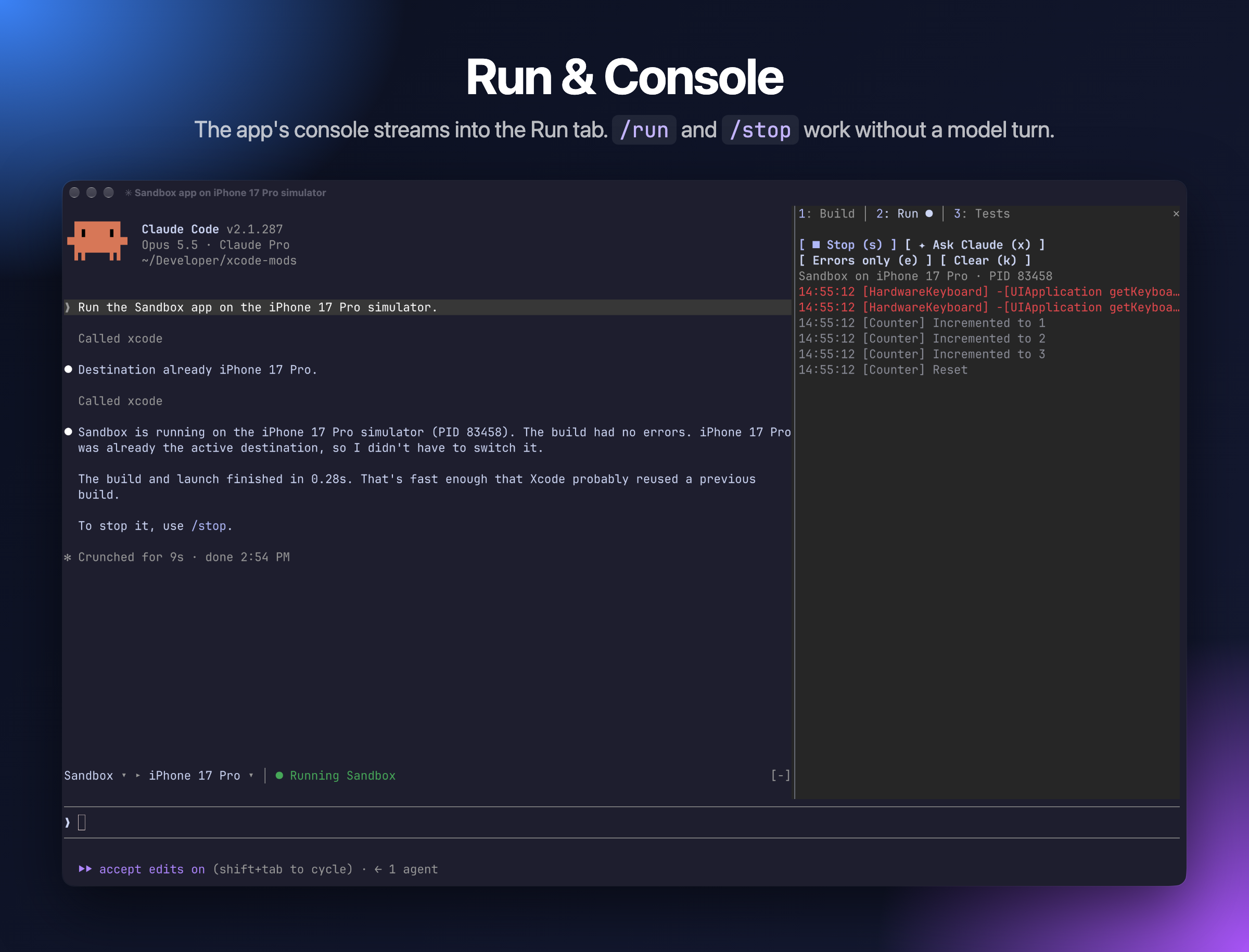Click the log line Incremented to 3
This screenshot has width=1249, height=952.
point(922,354)
